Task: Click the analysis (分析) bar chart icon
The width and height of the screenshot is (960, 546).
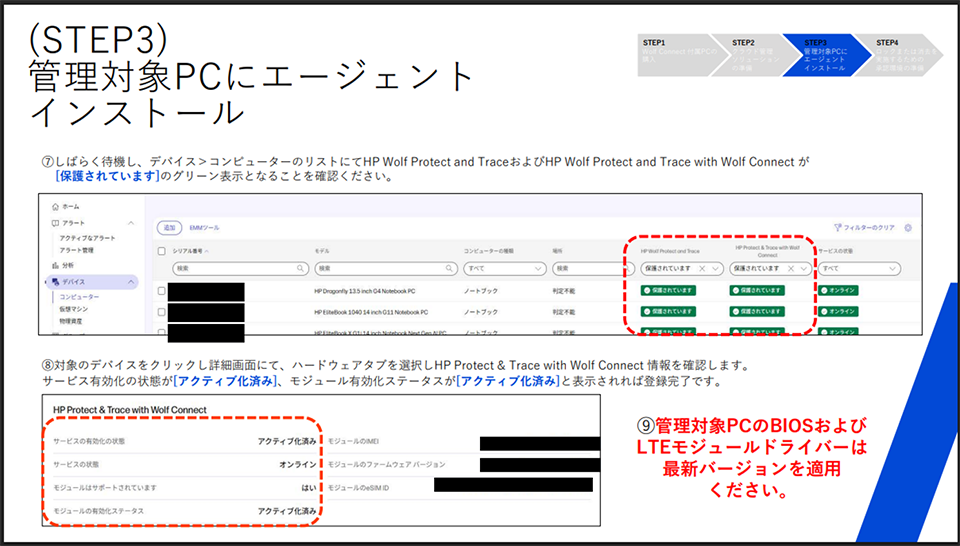Action: tap(56, 266)
